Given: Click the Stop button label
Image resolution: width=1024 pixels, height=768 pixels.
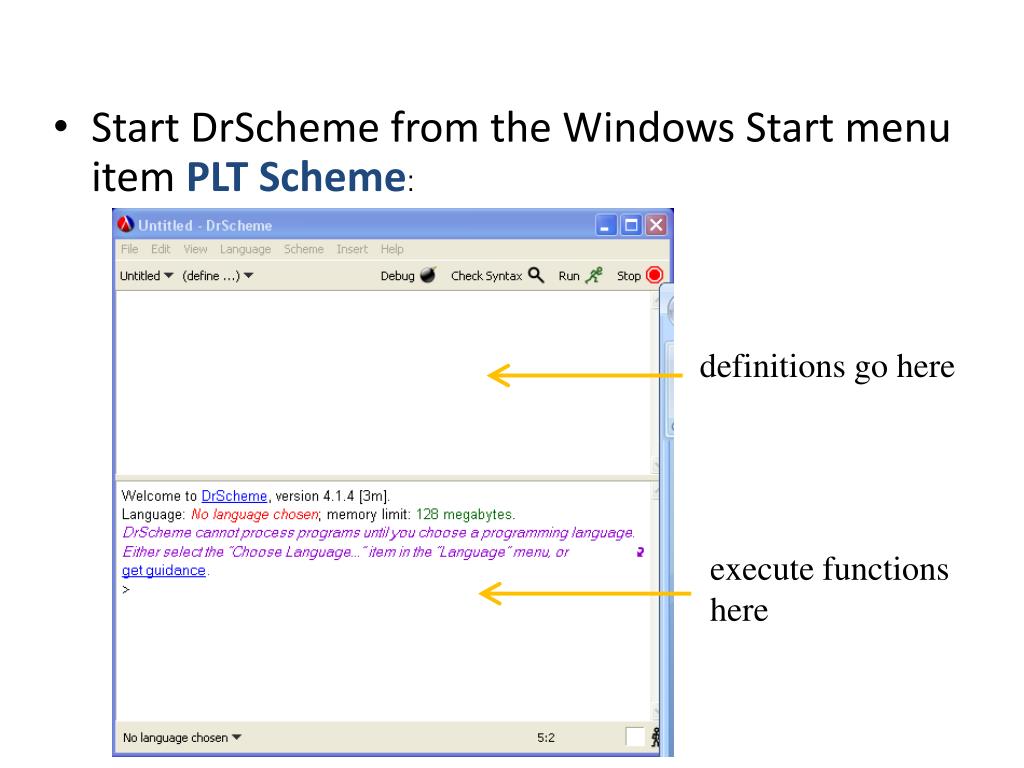Looking at the screenshot, I should [629, 276].
